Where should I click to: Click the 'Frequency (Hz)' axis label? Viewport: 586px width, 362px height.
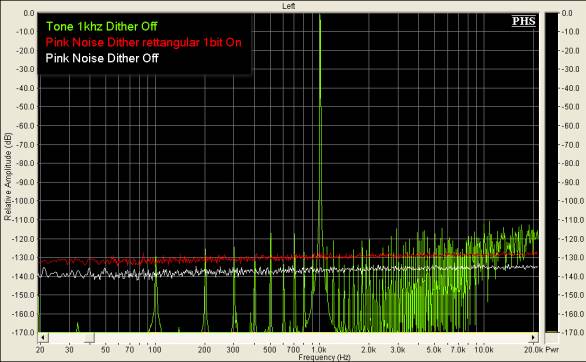[x=324, y=358]
